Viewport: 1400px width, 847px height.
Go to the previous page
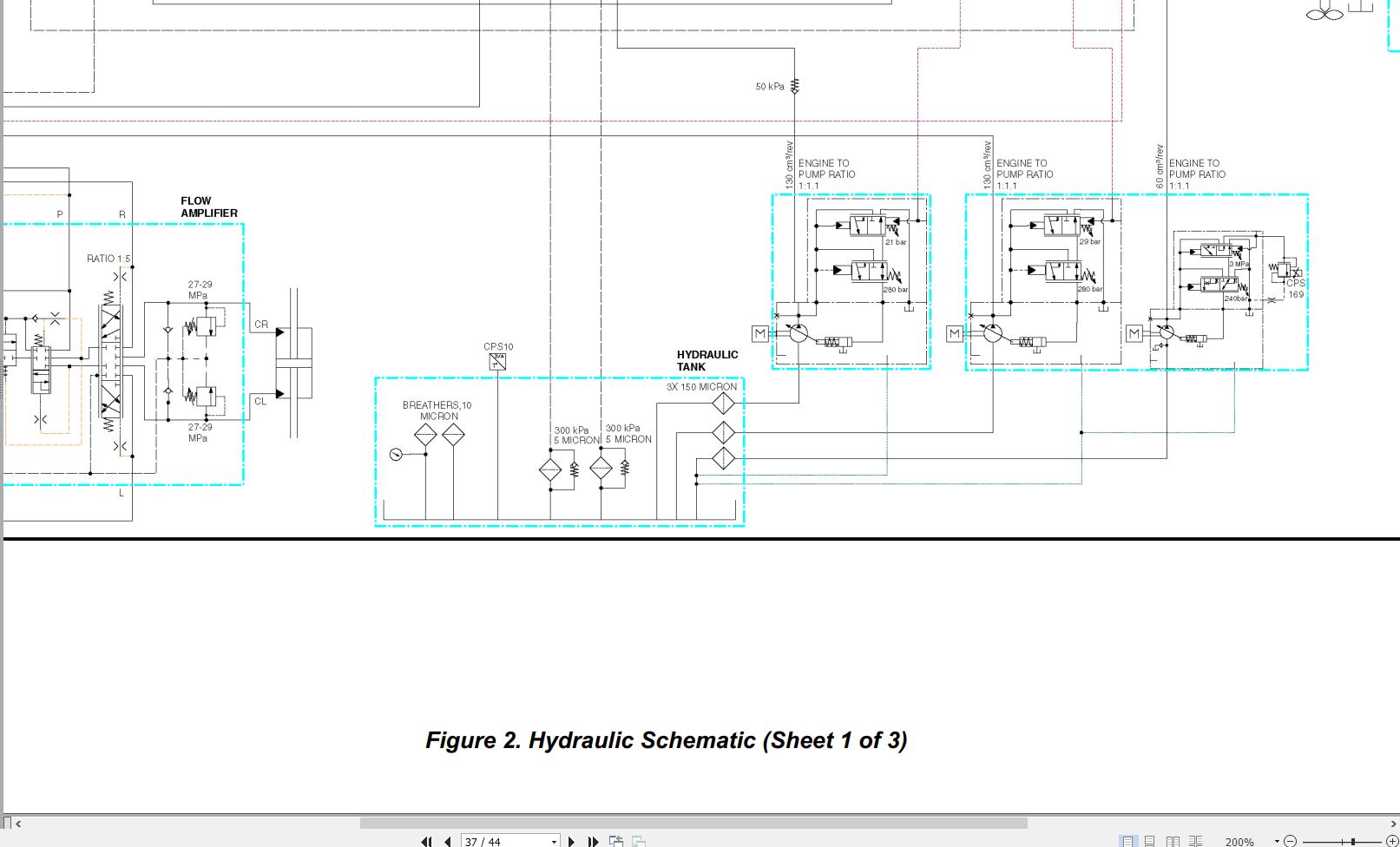(x=447, y=841)
